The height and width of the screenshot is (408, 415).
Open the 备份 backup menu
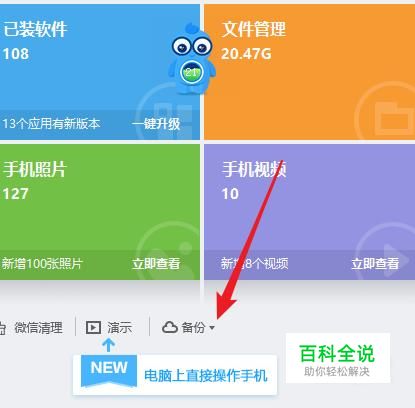coord(188,327)
